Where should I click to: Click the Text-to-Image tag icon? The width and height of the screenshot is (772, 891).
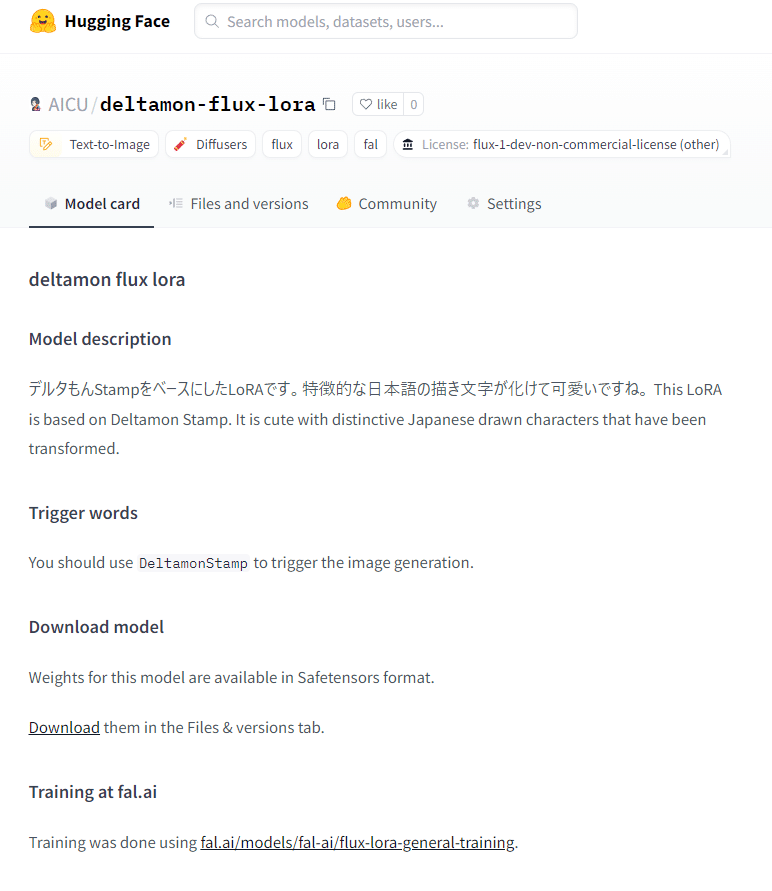click(46, 144)
